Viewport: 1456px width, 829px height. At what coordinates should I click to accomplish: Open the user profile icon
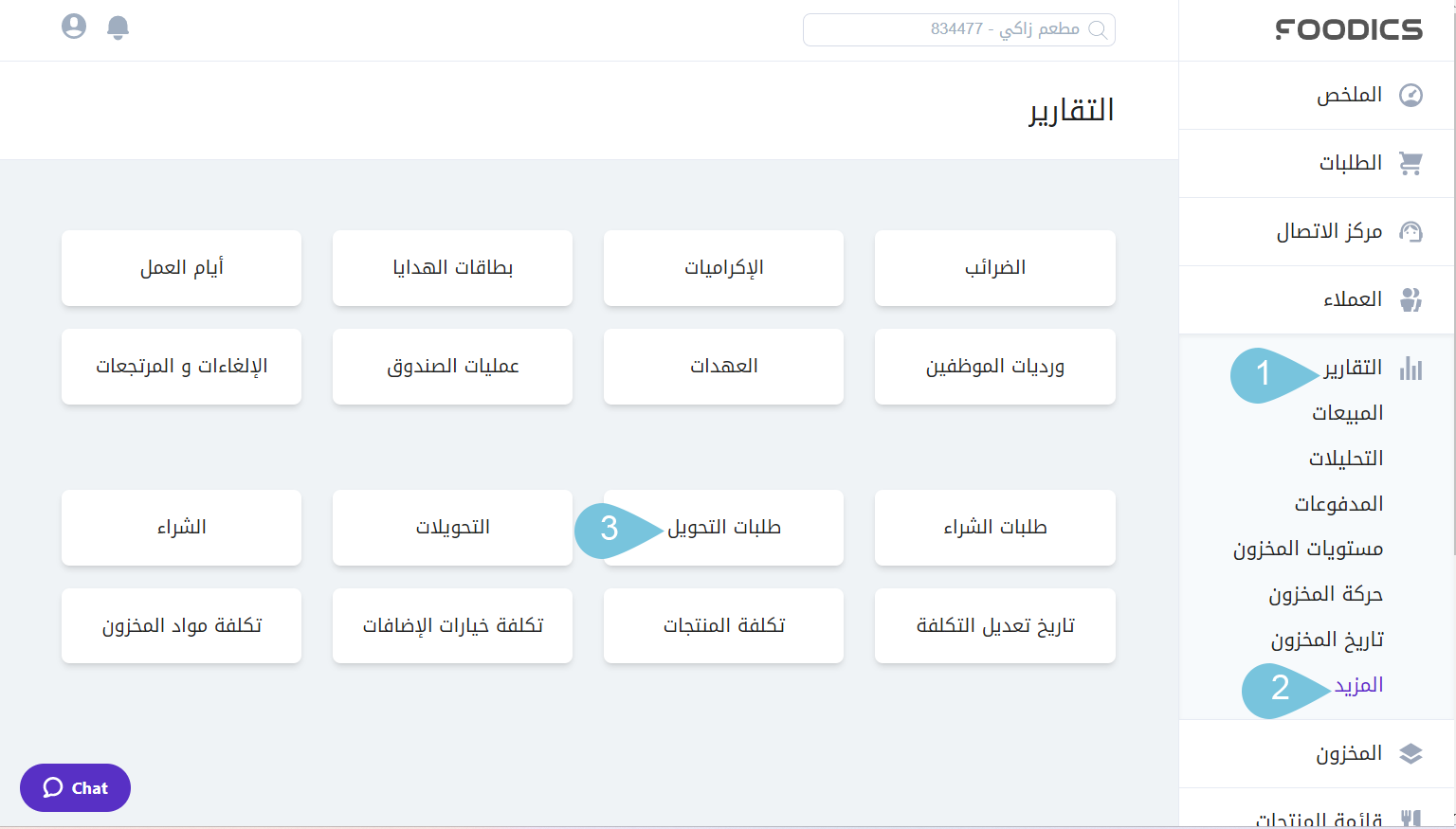[74, 27]
